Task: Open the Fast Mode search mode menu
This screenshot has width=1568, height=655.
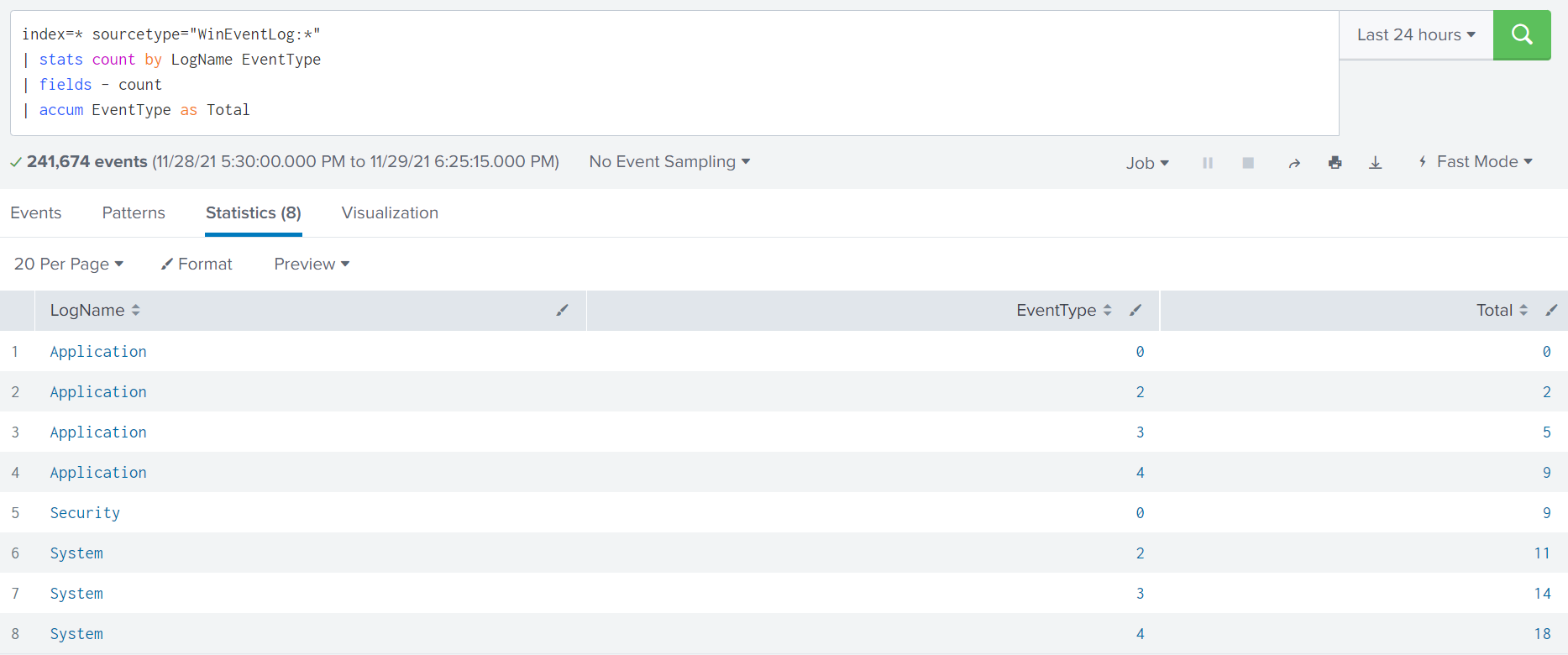Action: [x=1476, y=162]
